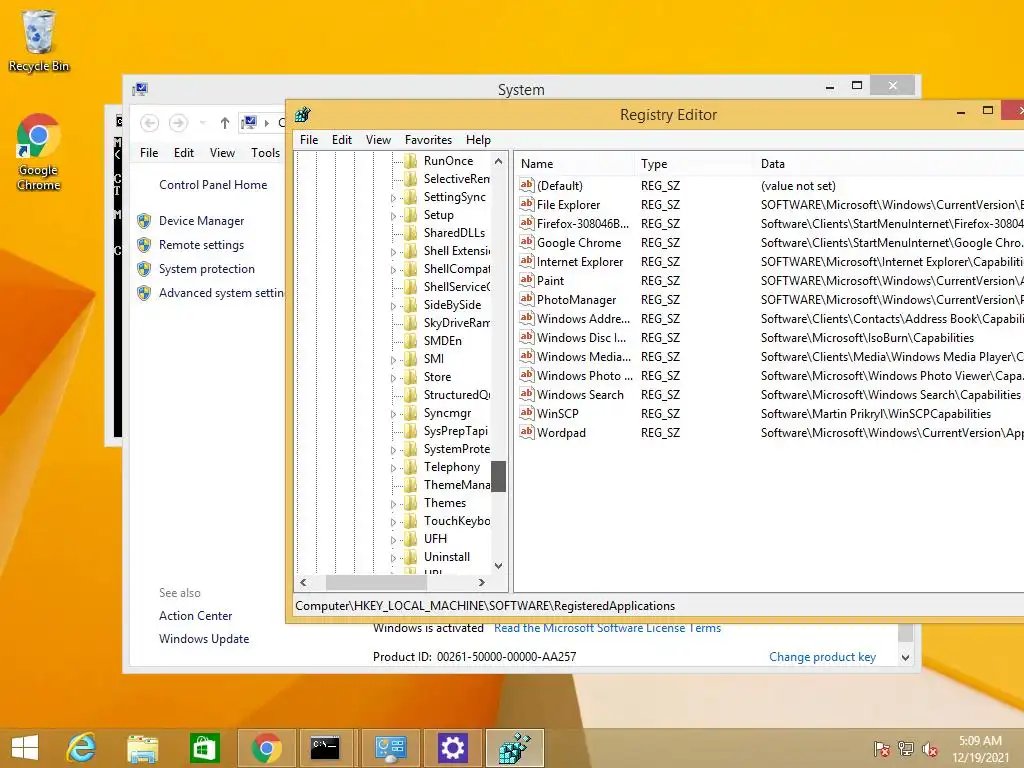This screenshot has height=768, width=1024.
Task: Switch to Registry Editor on the taskbar
Action: tap(515, 748)
